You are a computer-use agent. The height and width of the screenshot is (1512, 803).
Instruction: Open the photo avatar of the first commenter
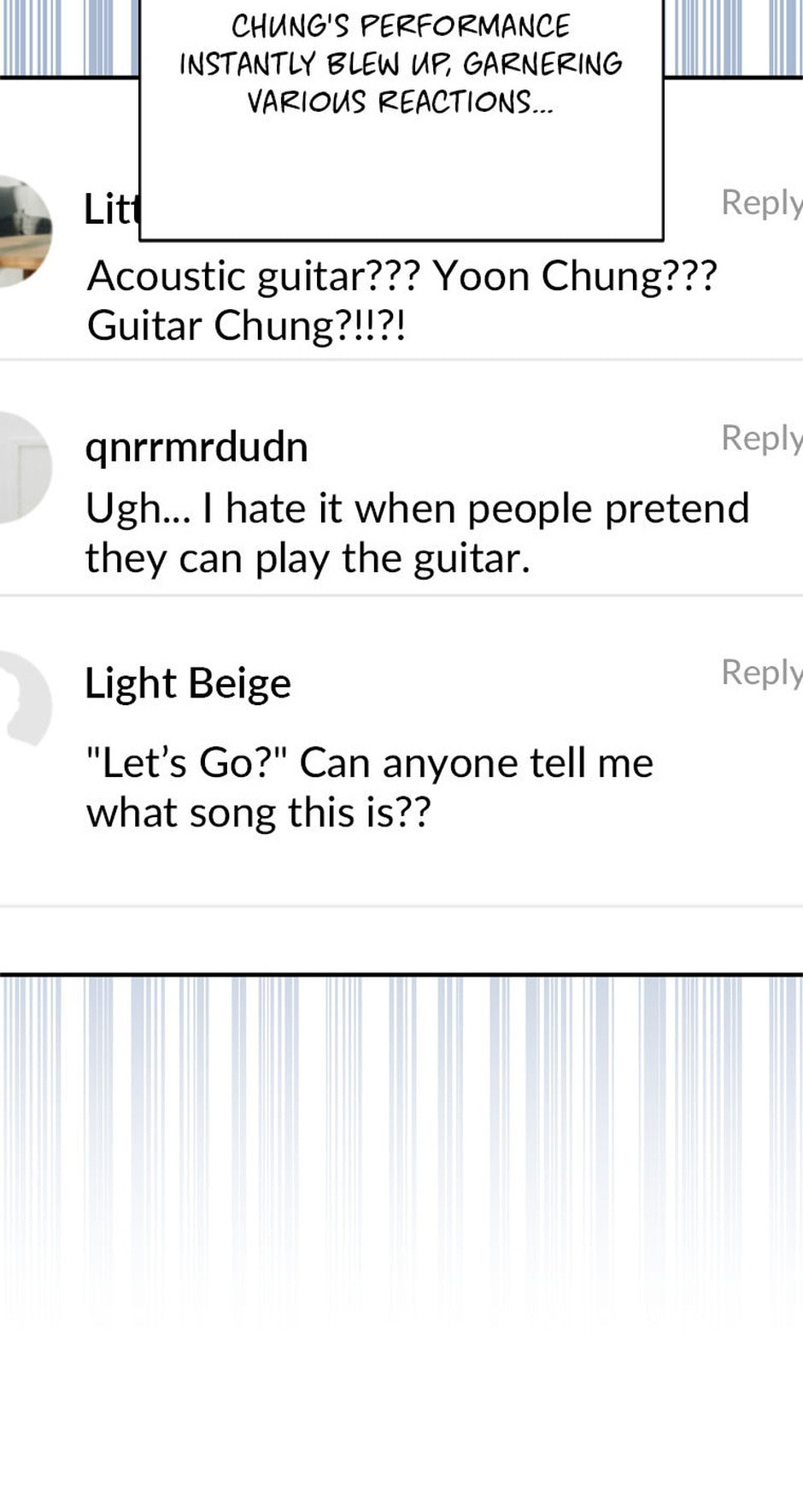25,231
